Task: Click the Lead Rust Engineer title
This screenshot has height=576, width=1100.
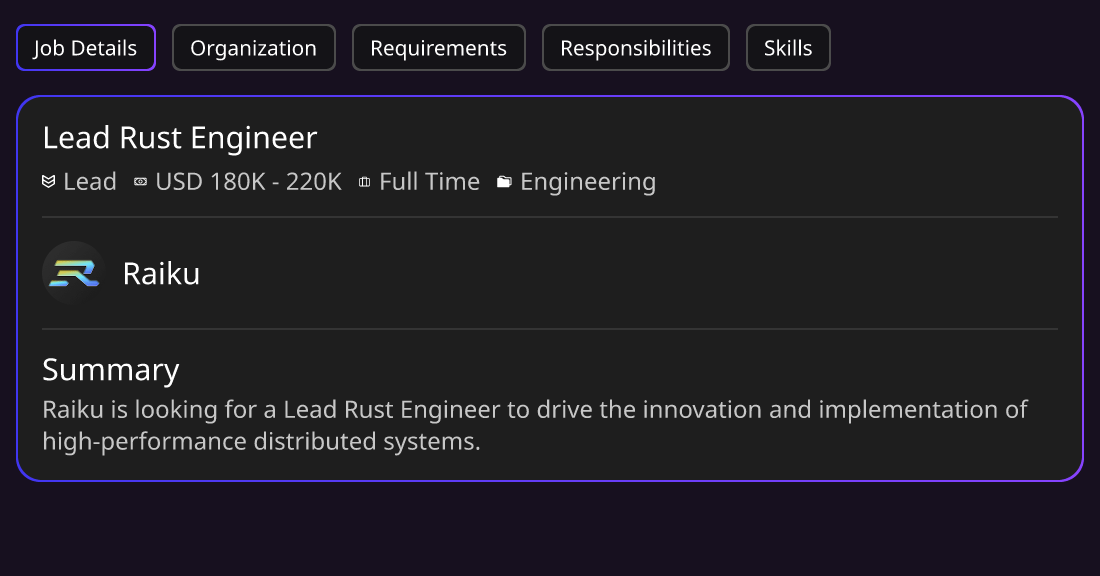Action: coord(180,138)
